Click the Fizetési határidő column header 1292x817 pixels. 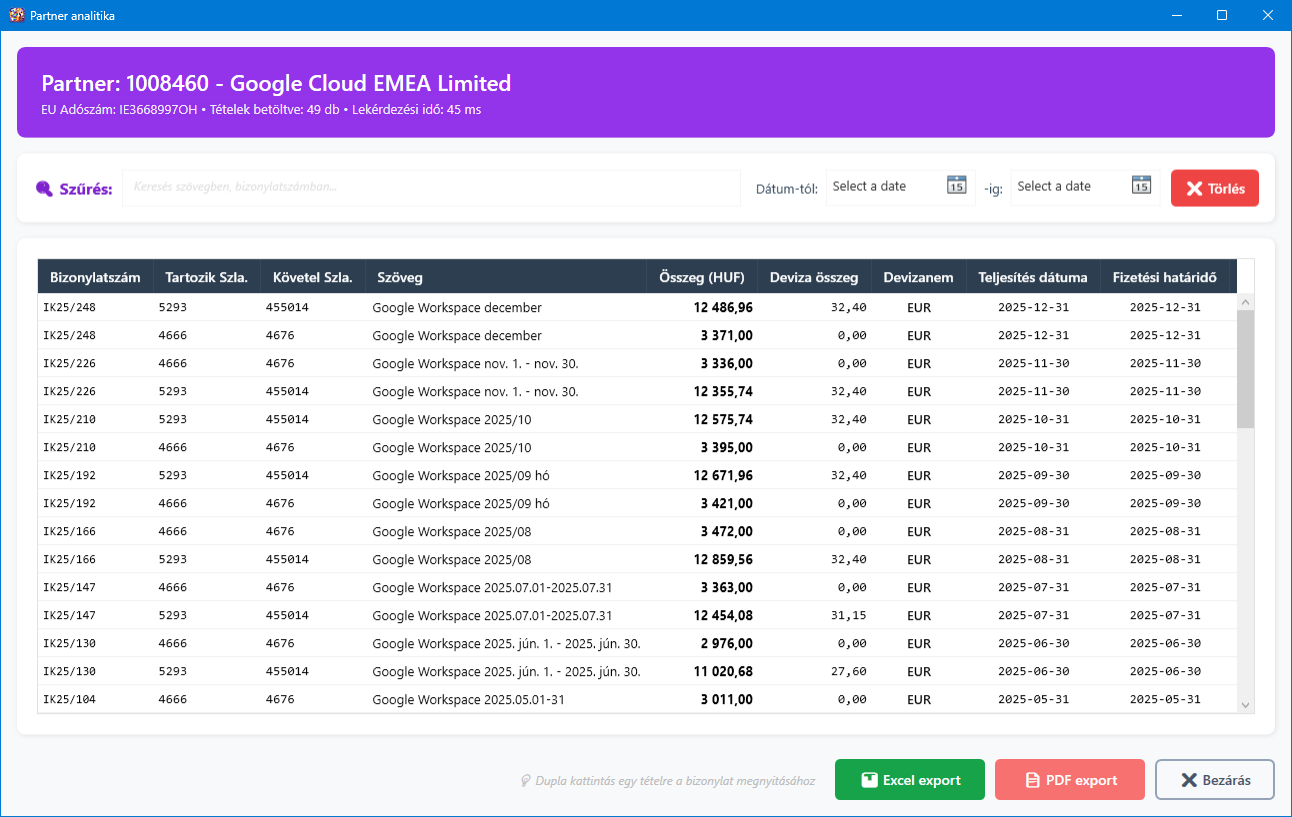tap(1164, 277)
